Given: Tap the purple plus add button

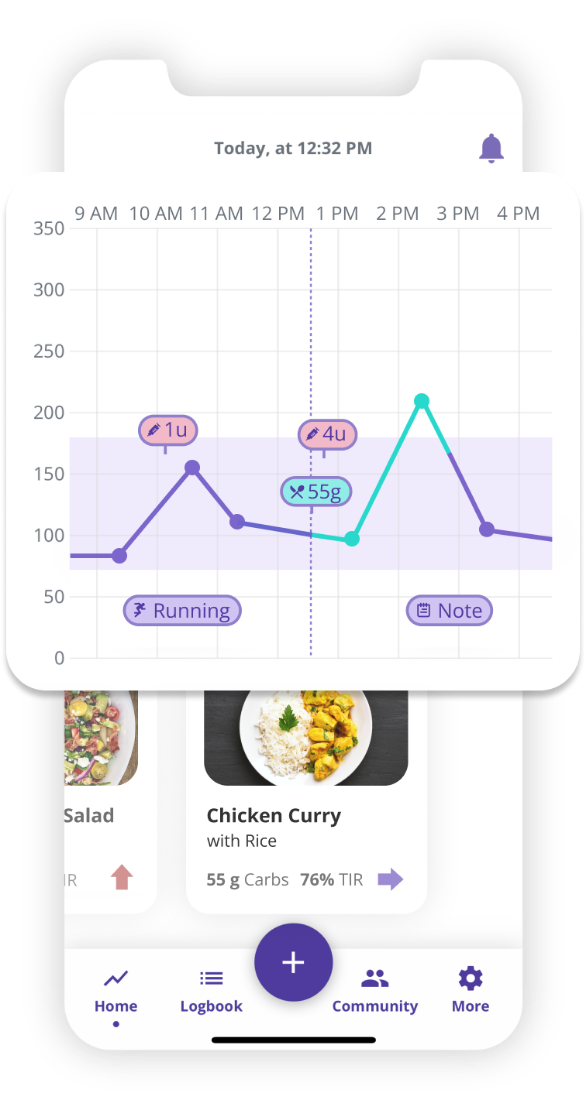Looking at the screenshot, I should [x=293, y=963].
